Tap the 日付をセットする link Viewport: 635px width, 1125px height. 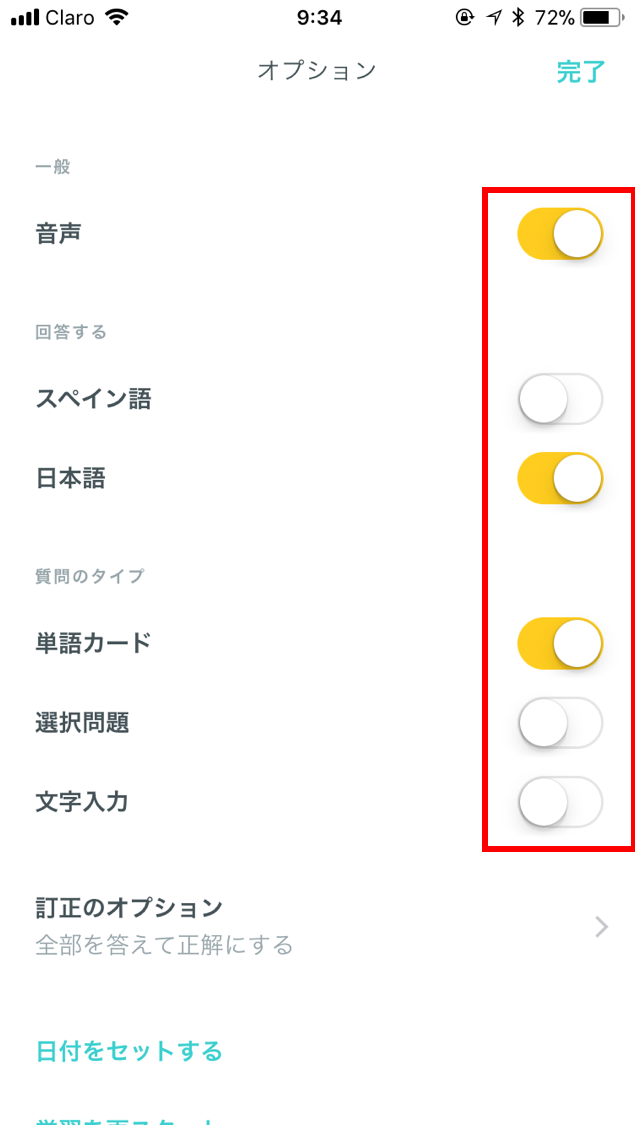(x=129, y=1051)
